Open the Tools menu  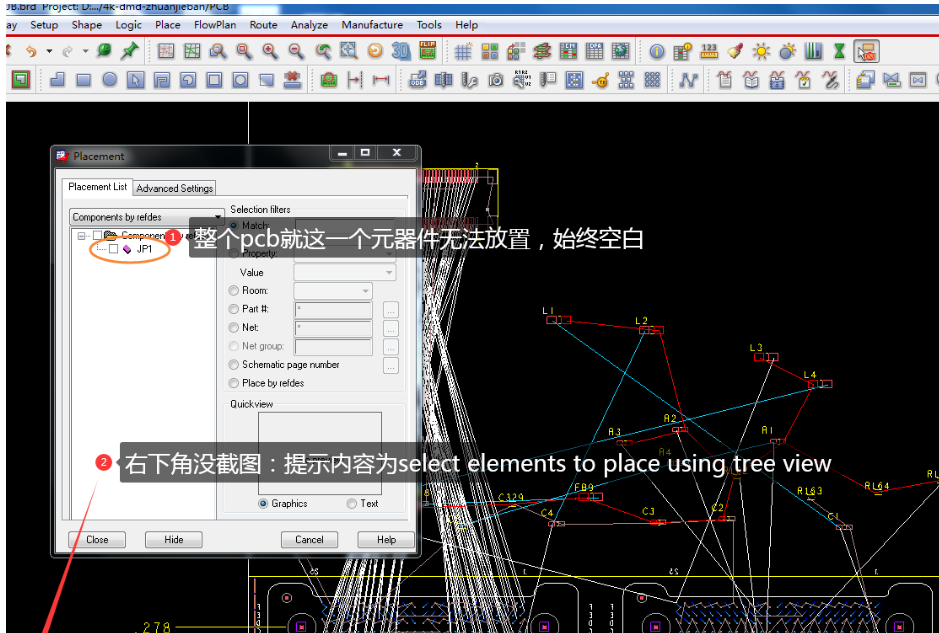click(x=429, y=25)
